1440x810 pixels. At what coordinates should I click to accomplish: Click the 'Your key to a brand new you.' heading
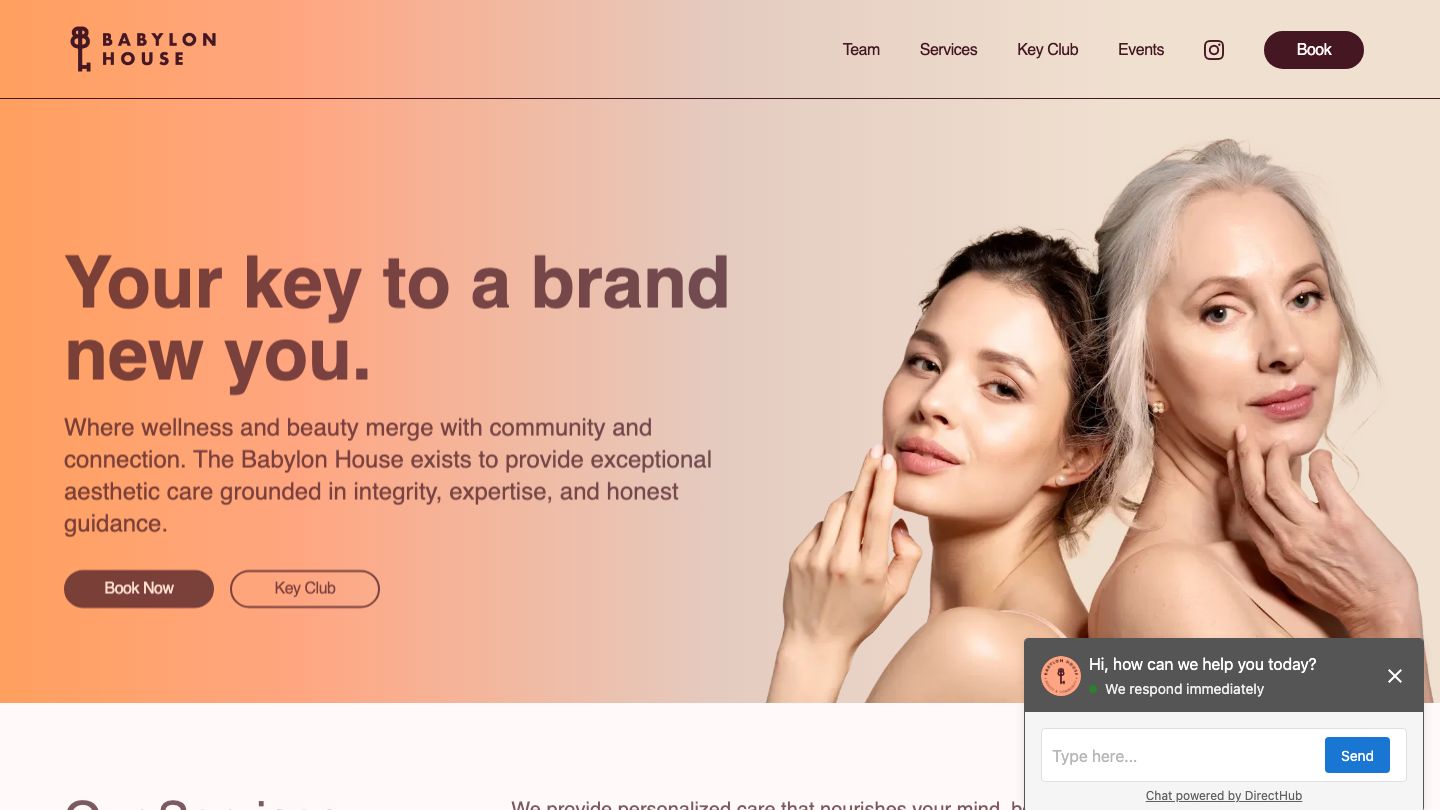click(x=397, y=319)
